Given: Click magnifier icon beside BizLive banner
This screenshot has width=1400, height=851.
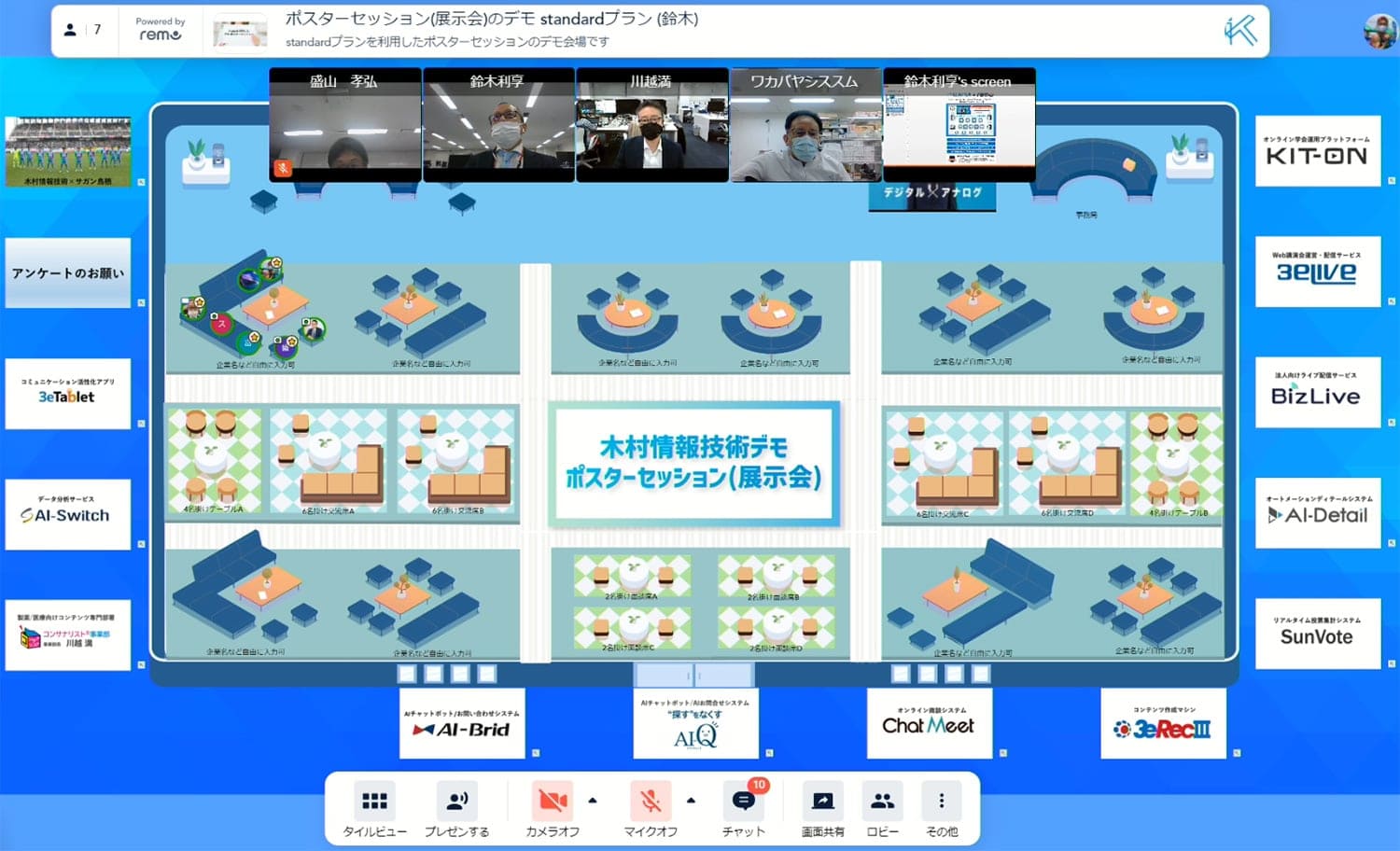Looking at the screenshot, I should (1392, 423).
